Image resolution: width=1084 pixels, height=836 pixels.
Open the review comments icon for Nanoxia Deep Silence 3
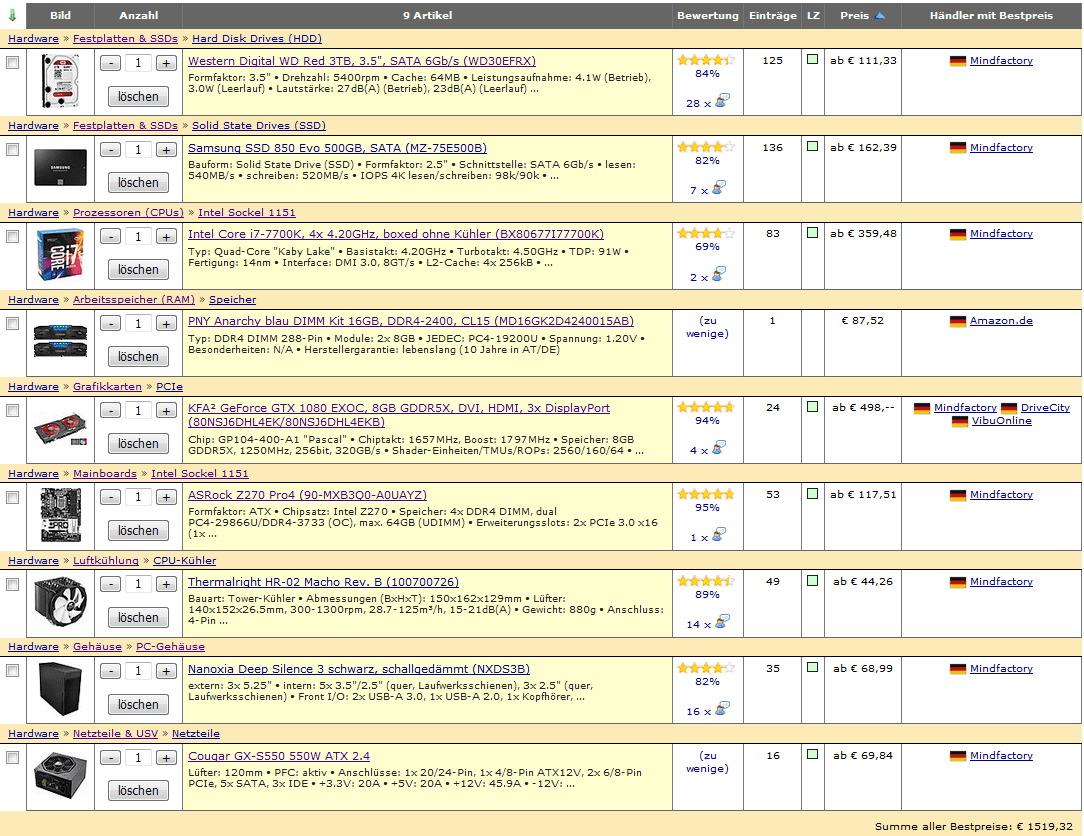(x=722, y=709)
